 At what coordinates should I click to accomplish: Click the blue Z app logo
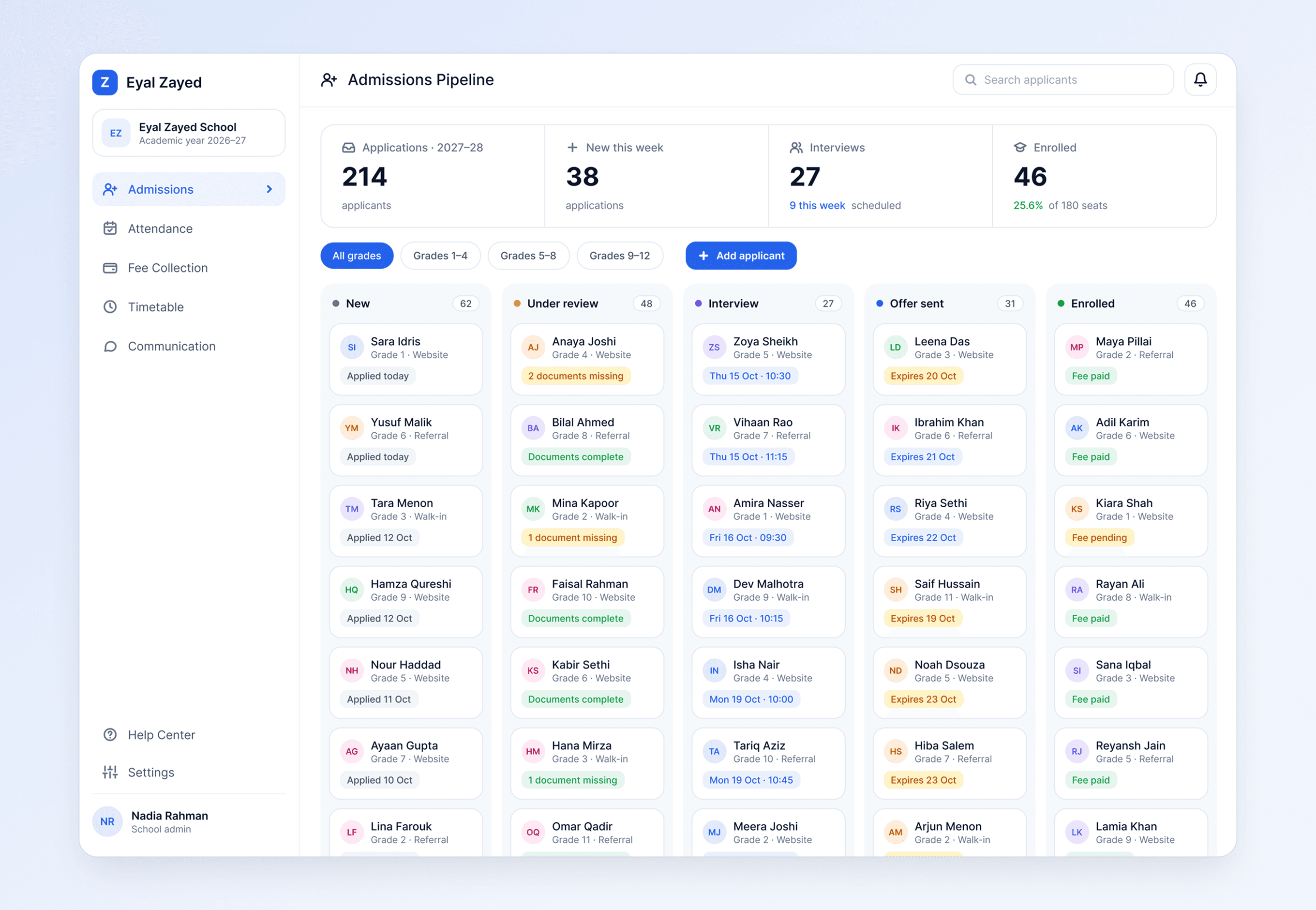(x=105, y=82)
